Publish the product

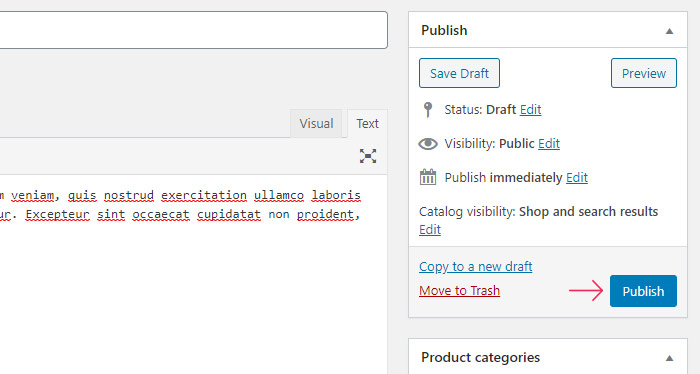point(643,291)
